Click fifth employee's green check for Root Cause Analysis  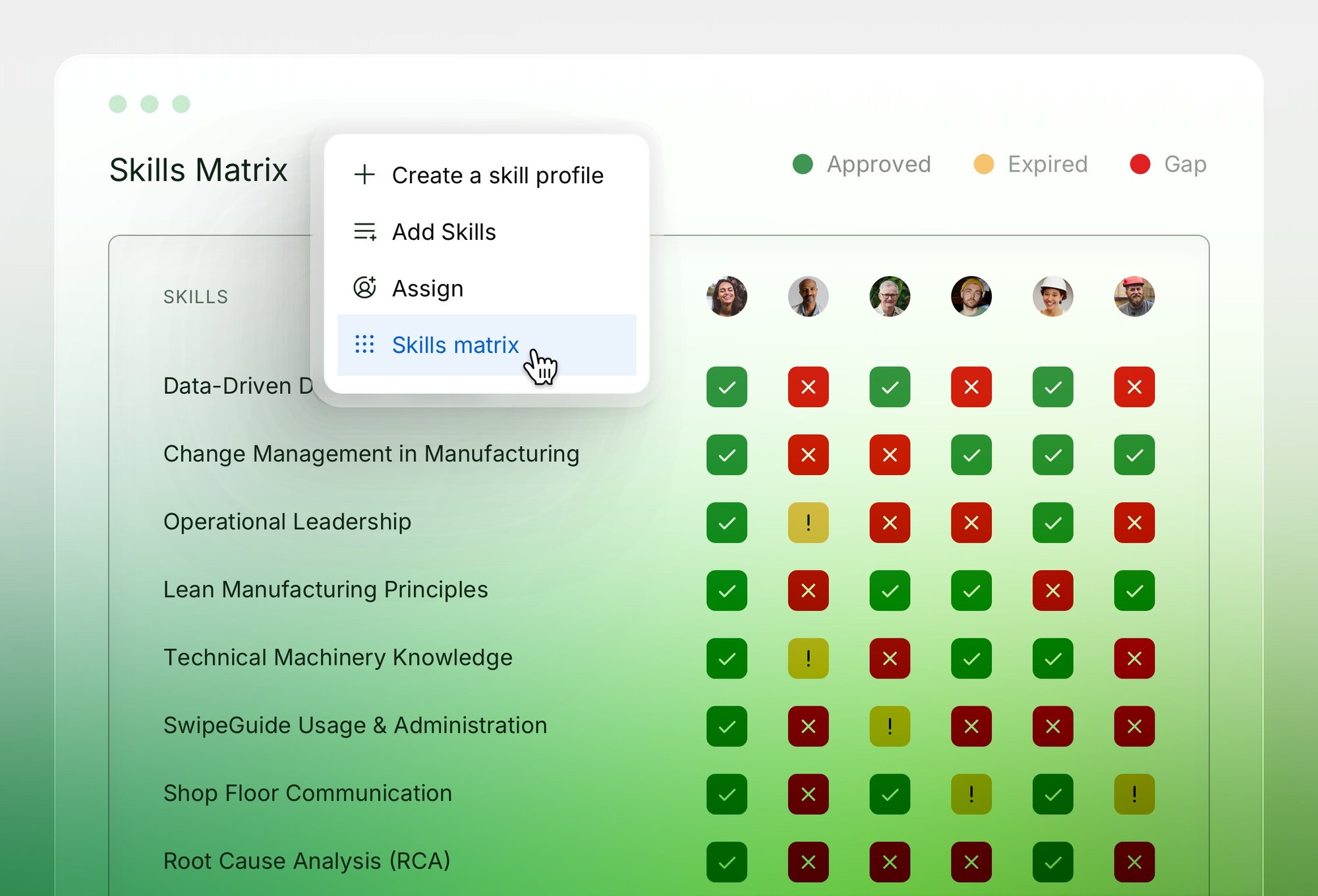[1053, 862]
